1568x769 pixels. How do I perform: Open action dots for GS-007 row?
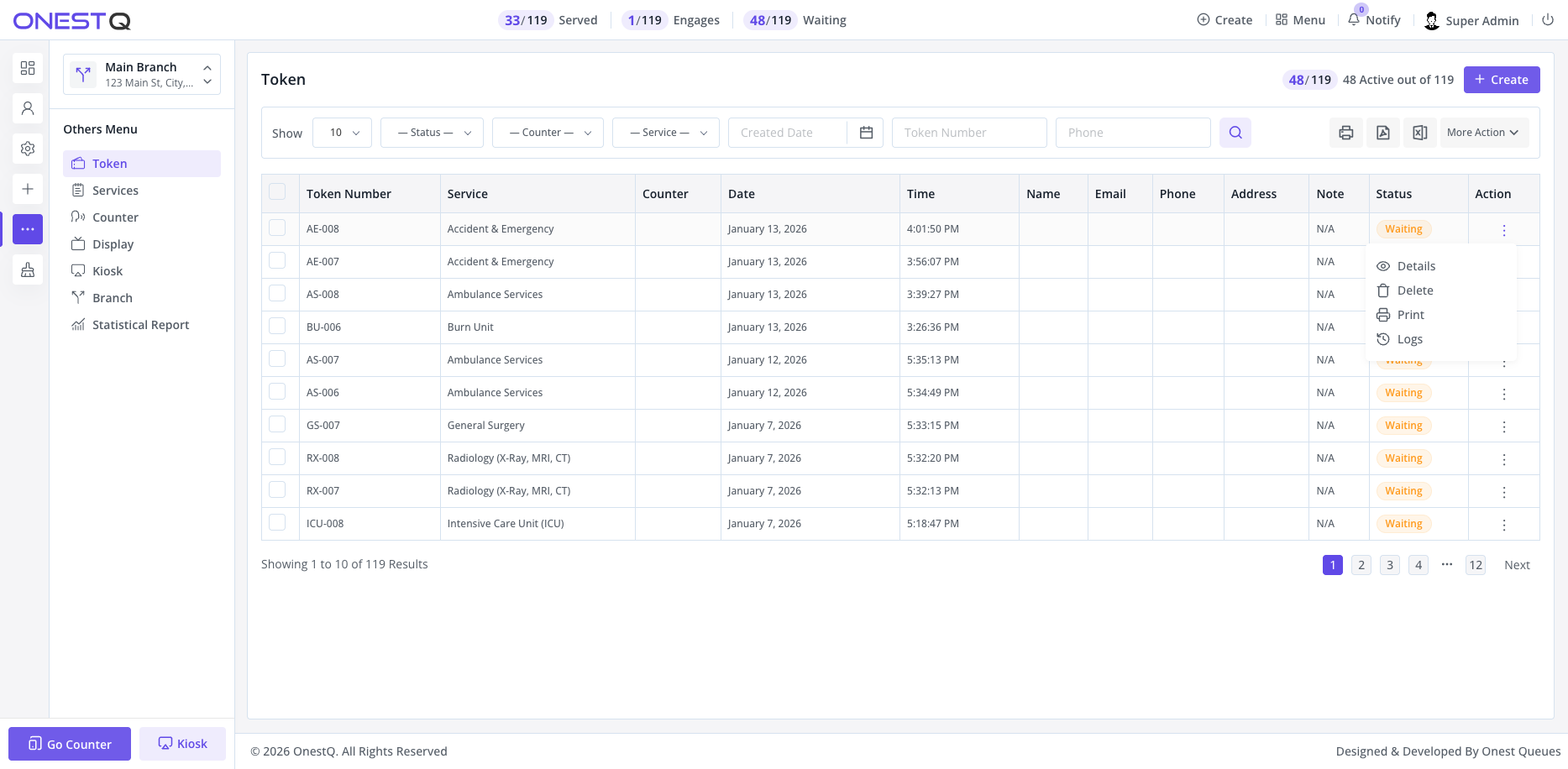point(1504,426)
